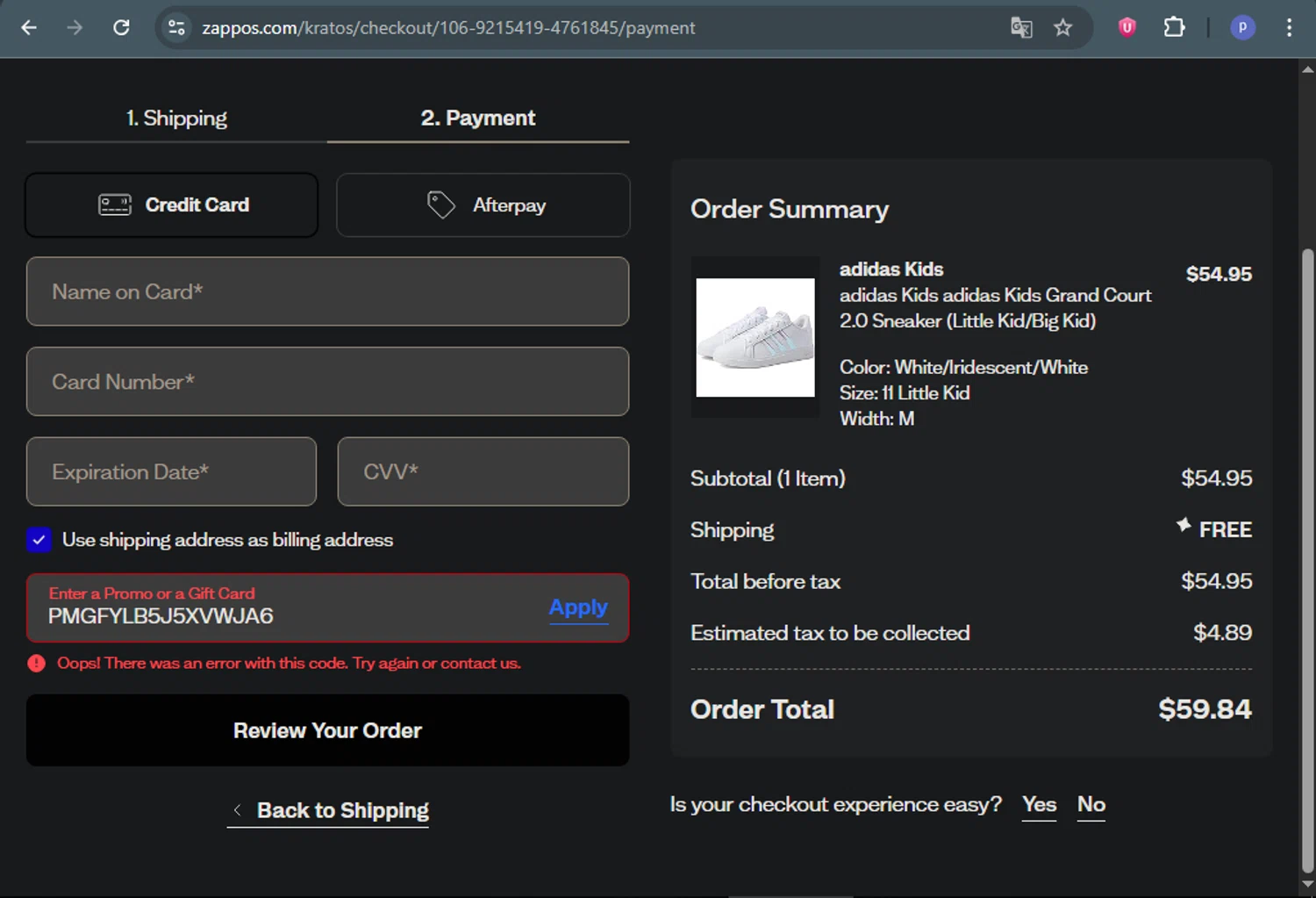Click the red error alert icon
This screenshot has height=898, width=1316.
point(36,663)
